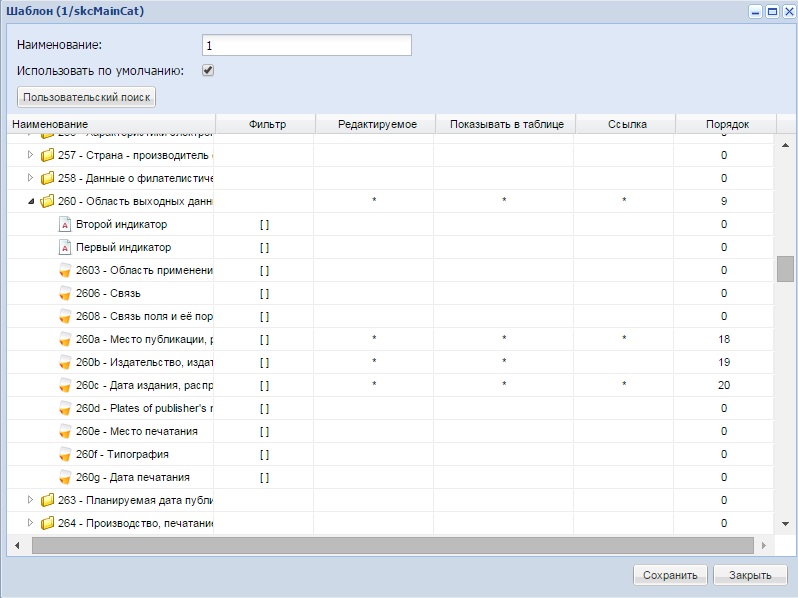
Task: Click Показывать в таблице column header
Action: pos(506,124)
